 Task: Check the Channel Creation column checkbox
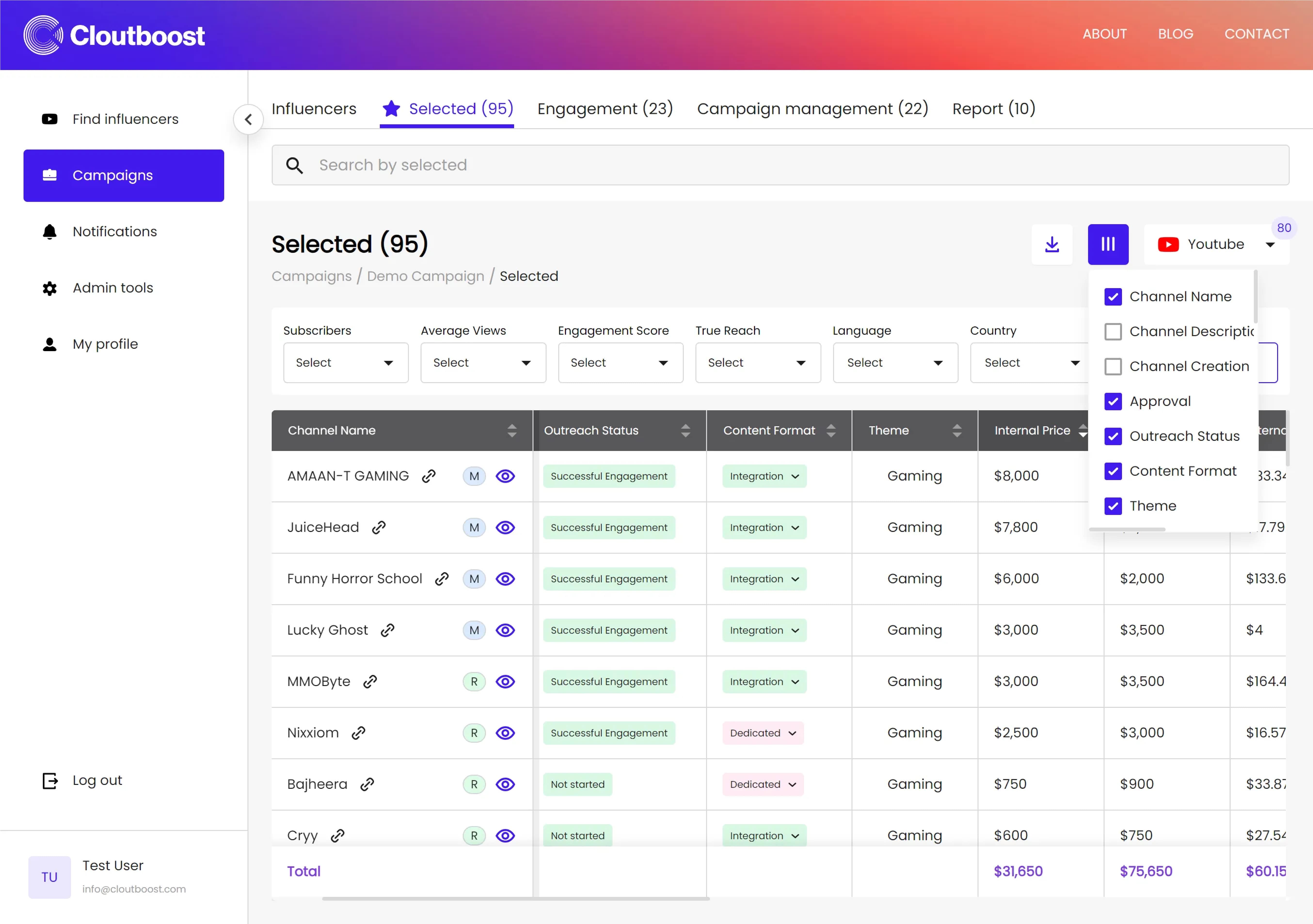(1113, 366)
